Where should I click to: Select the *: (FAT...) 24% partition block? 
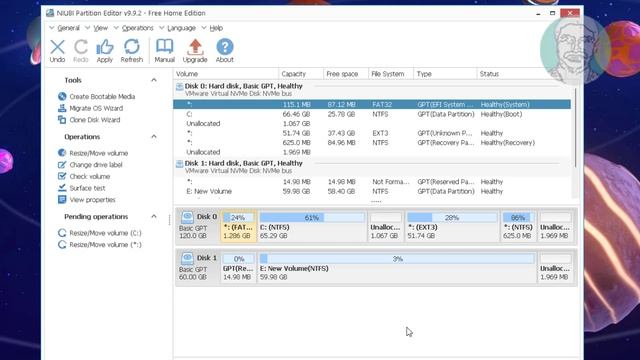point(238,226)
